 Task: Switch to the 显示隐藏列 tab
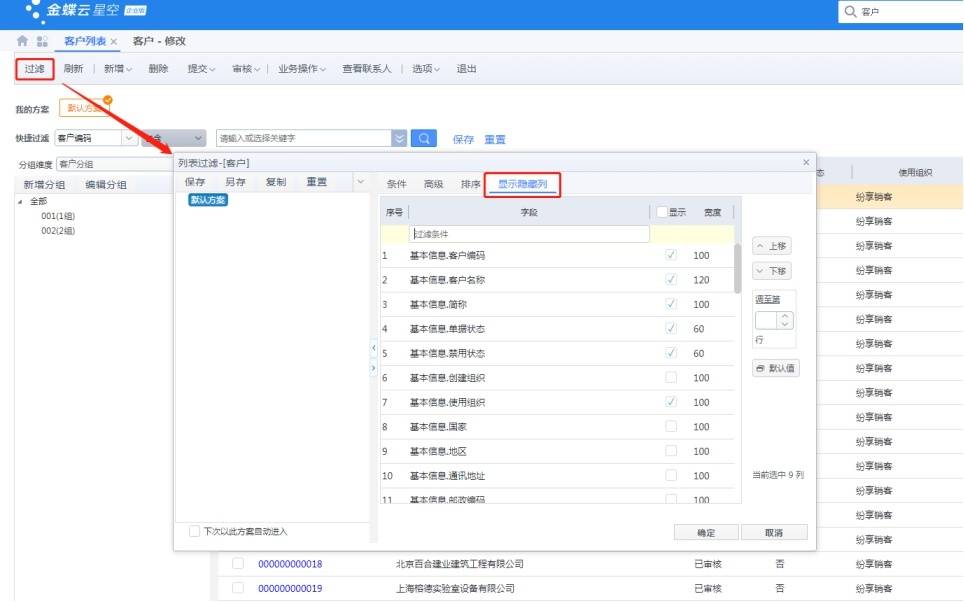[x=522, y=184]
